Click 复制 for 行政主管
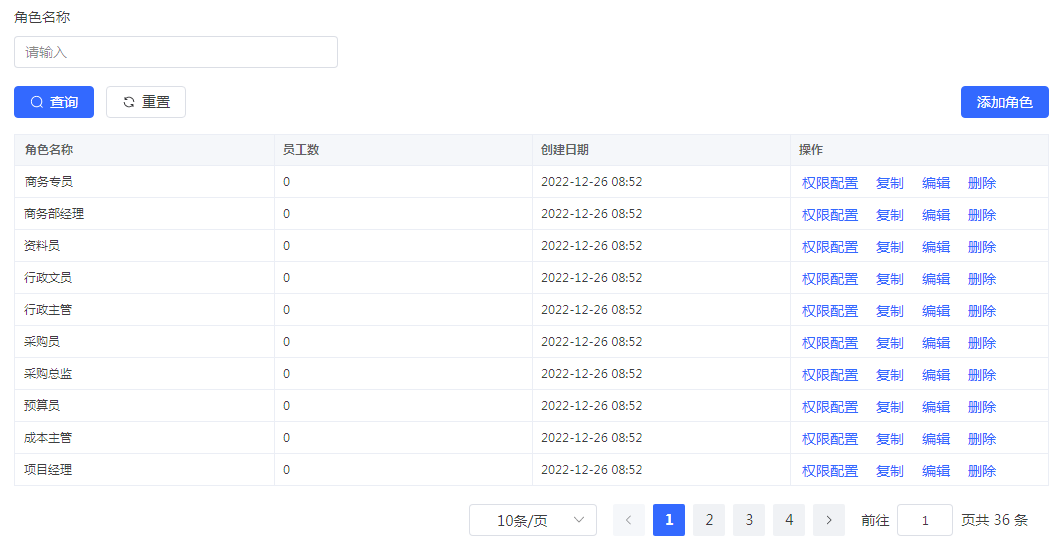The image size is (1062, 542). pos(889,311)
